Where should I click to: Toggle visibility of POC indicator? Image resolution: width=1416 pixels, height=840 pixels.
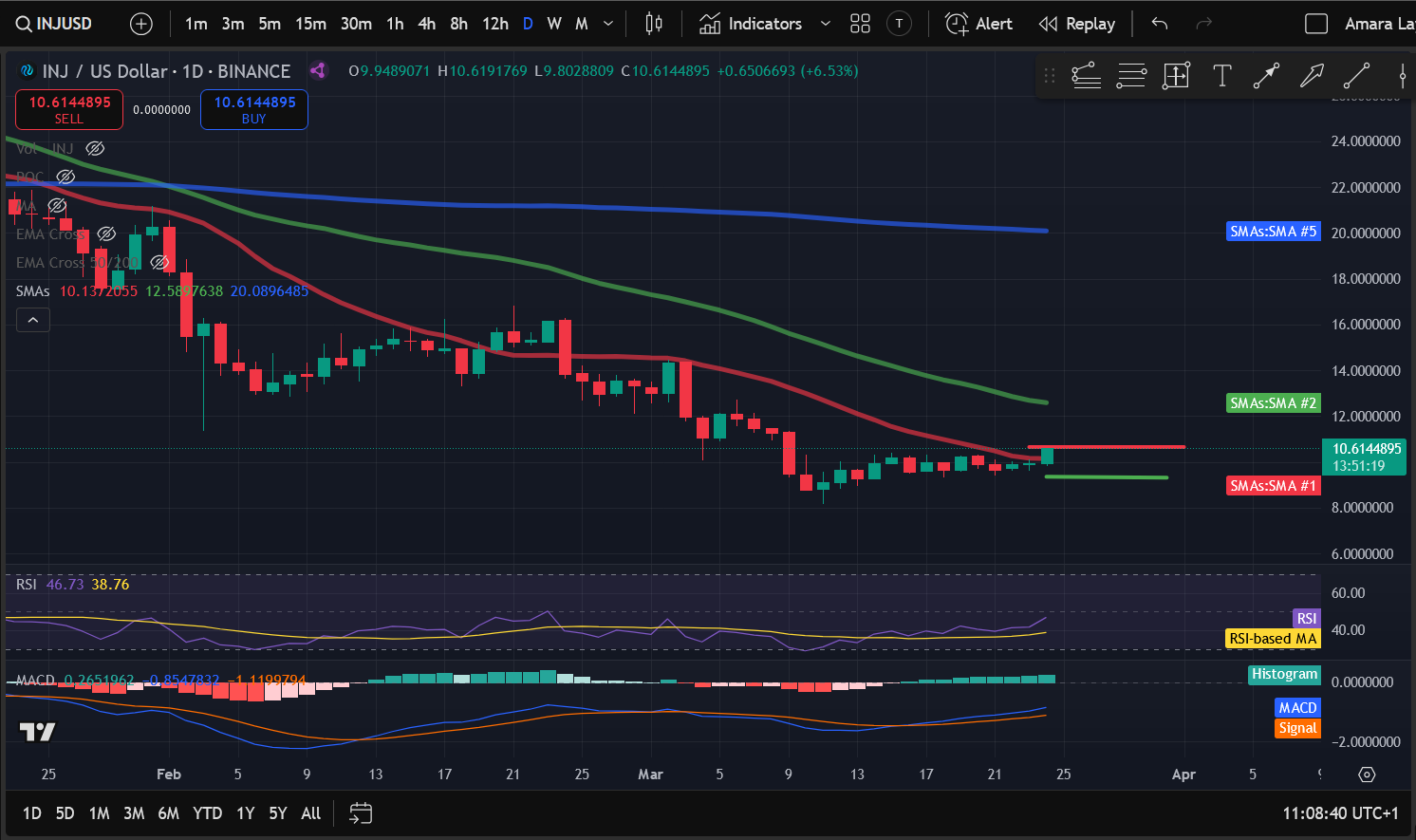[65, 177]
